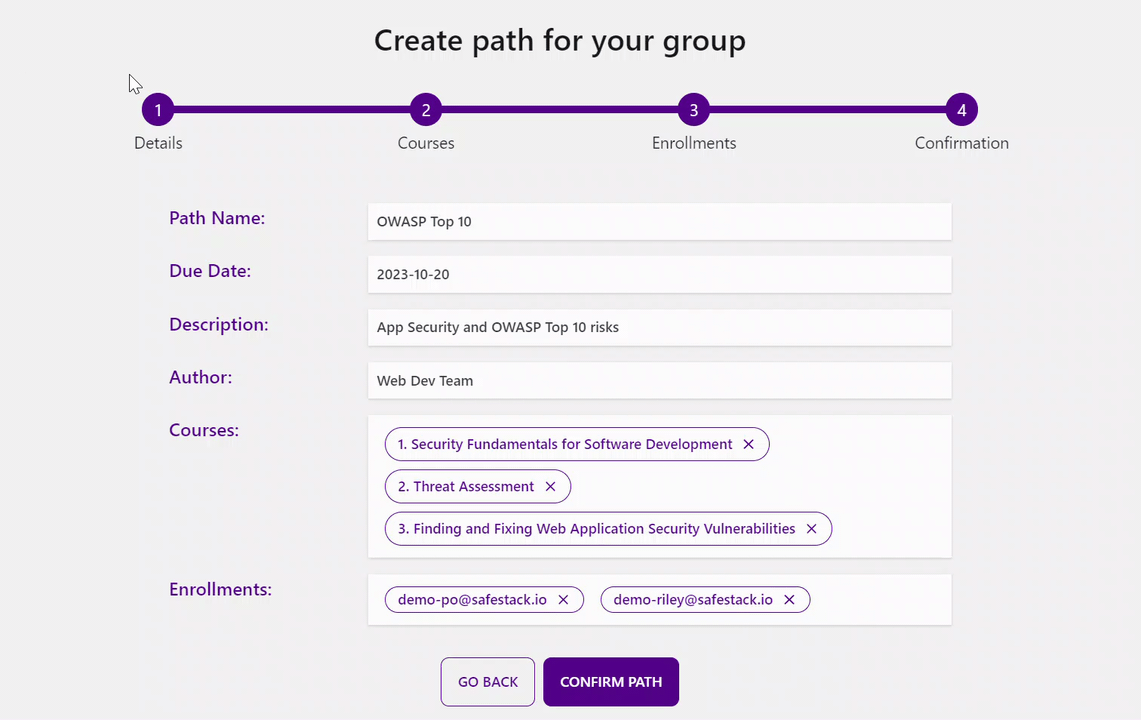Select step 2 circle in the progress stepper
This screenshot has height=720, width=1141.
pyautogui.click(x=425, y=109)
